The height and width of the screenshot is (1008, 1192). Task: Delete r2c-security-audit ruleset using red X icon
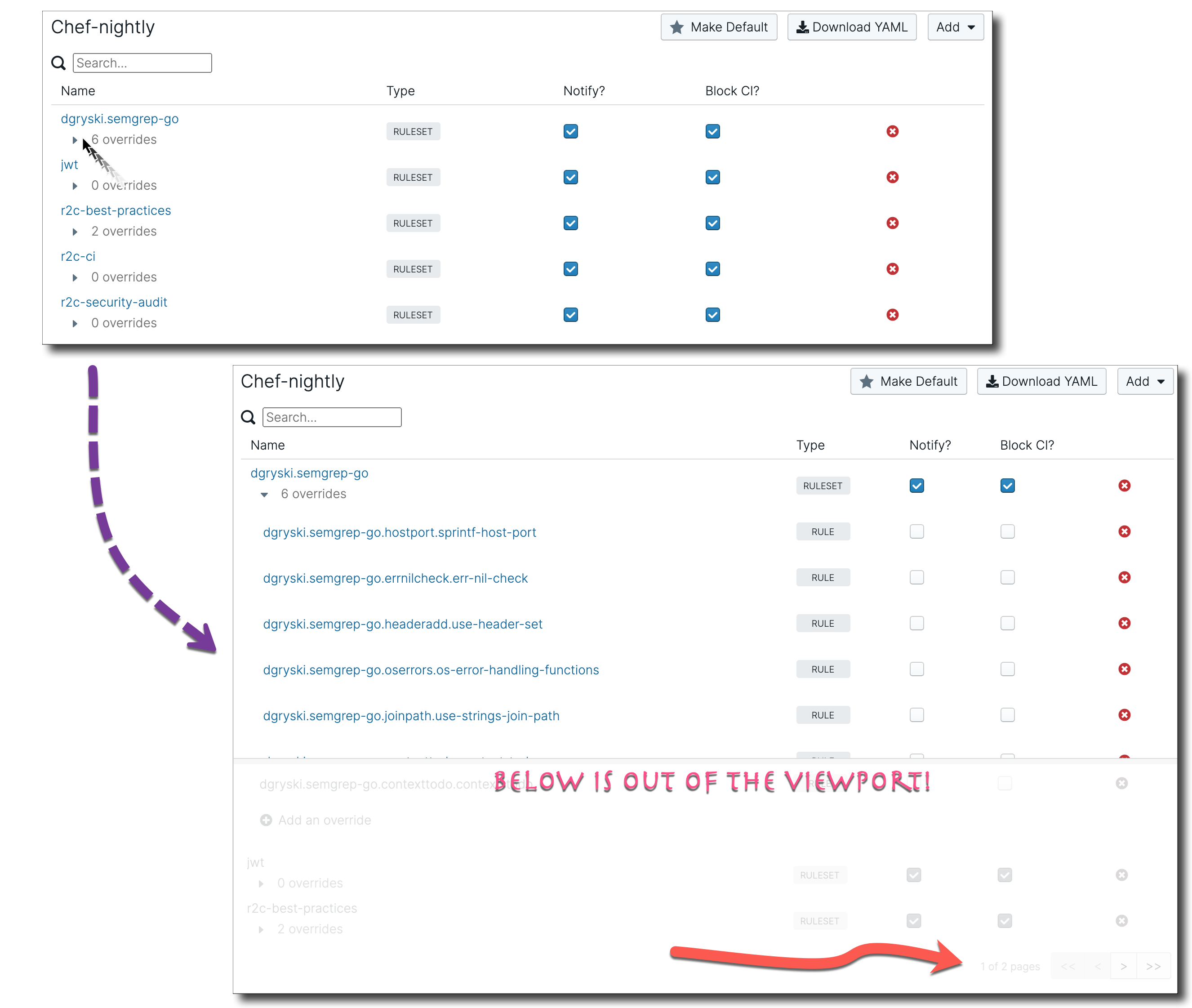[892, 315]
